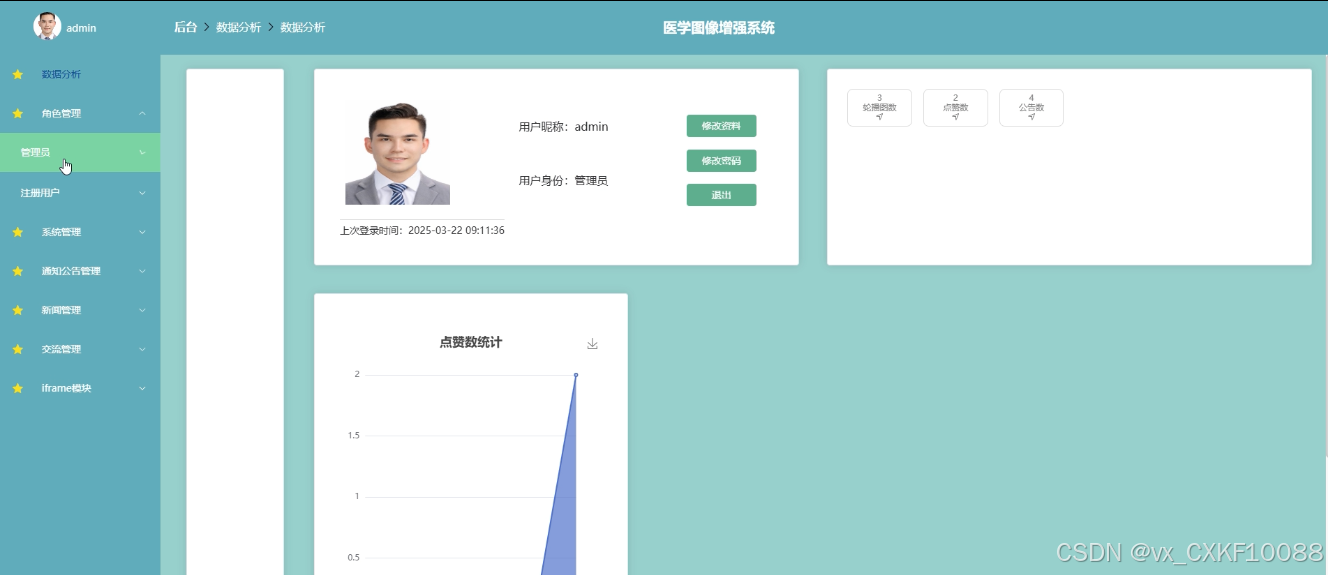
Task: Click the 修改密码 button
Action: (x=721, y=161)
